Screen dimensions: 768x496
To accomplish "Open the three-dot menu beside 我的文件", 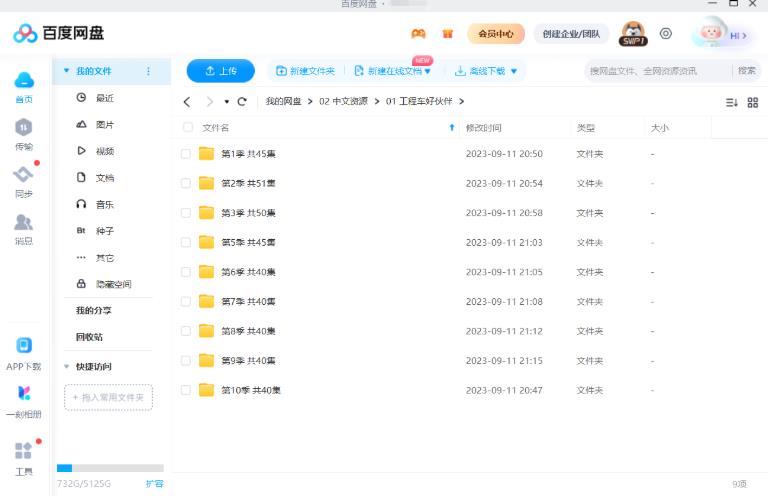I will pyautogui.click(x=148, y=71).
